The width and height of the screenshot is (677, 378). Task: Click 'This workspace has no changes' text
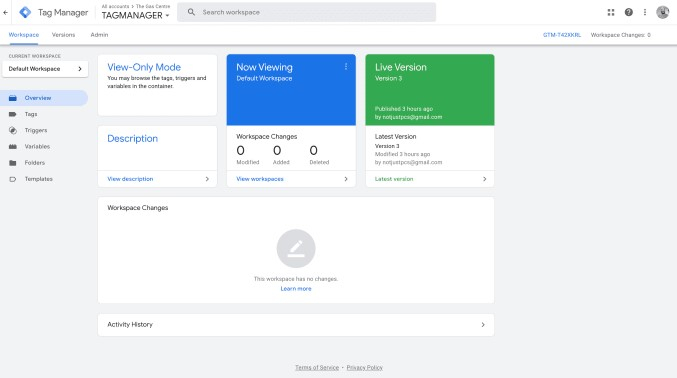[x=296, y=279]
